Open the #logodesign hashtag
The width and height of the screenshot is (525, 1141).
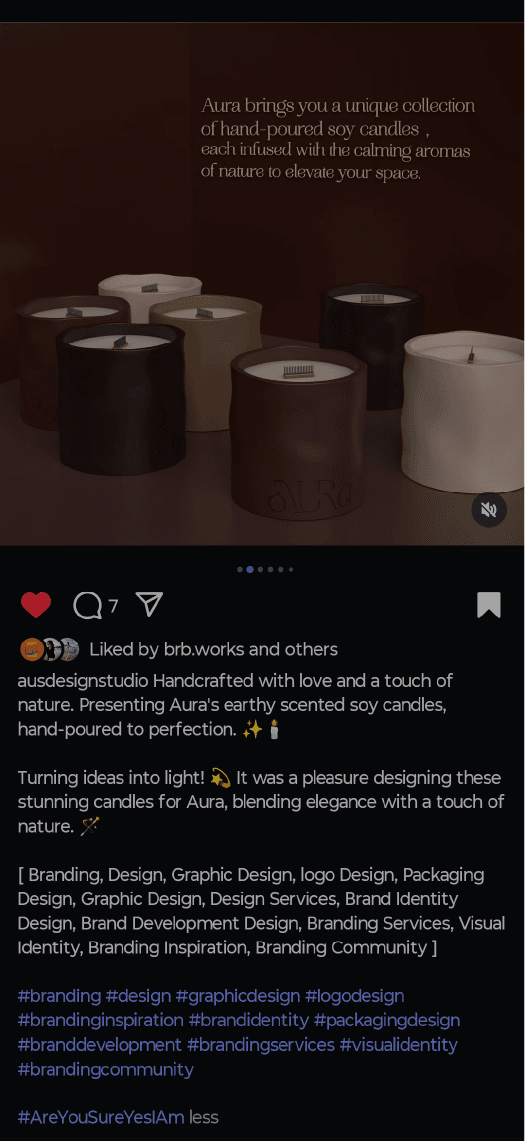(354, 995)
